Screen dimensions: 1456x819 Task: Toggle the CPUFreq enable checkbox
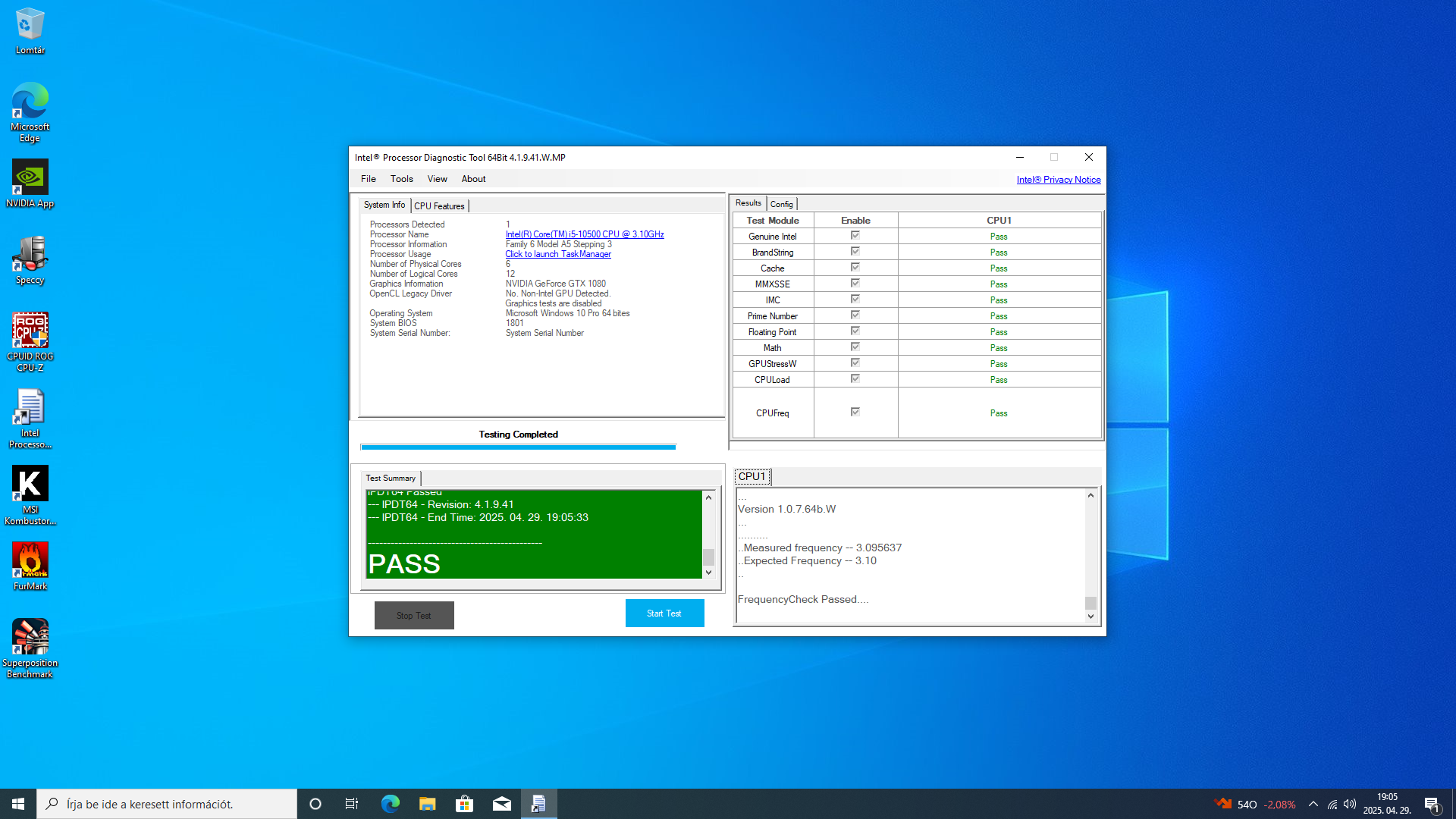pyautogui.click(x=855, y=413)
